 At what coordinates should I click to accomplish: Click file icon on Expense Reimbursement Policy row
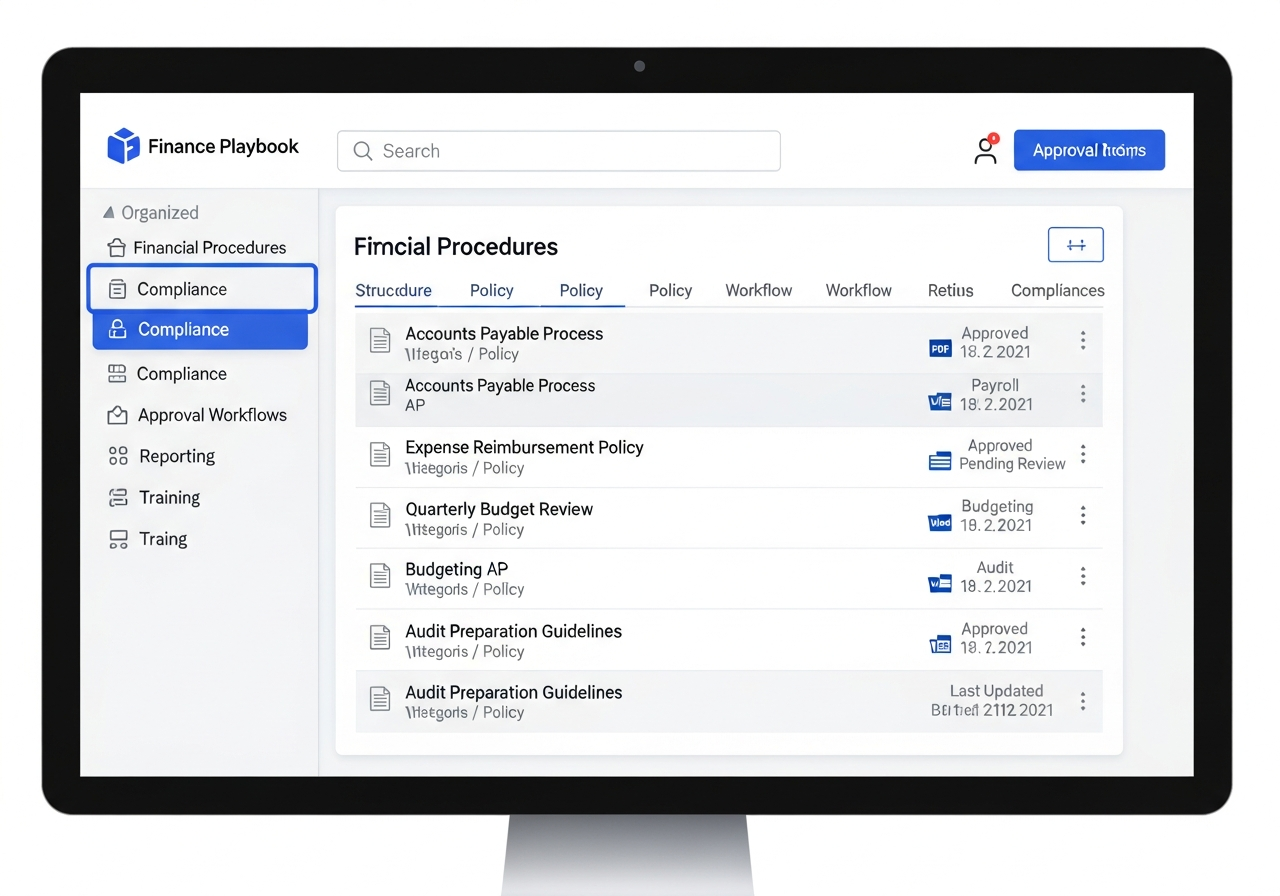940,461
